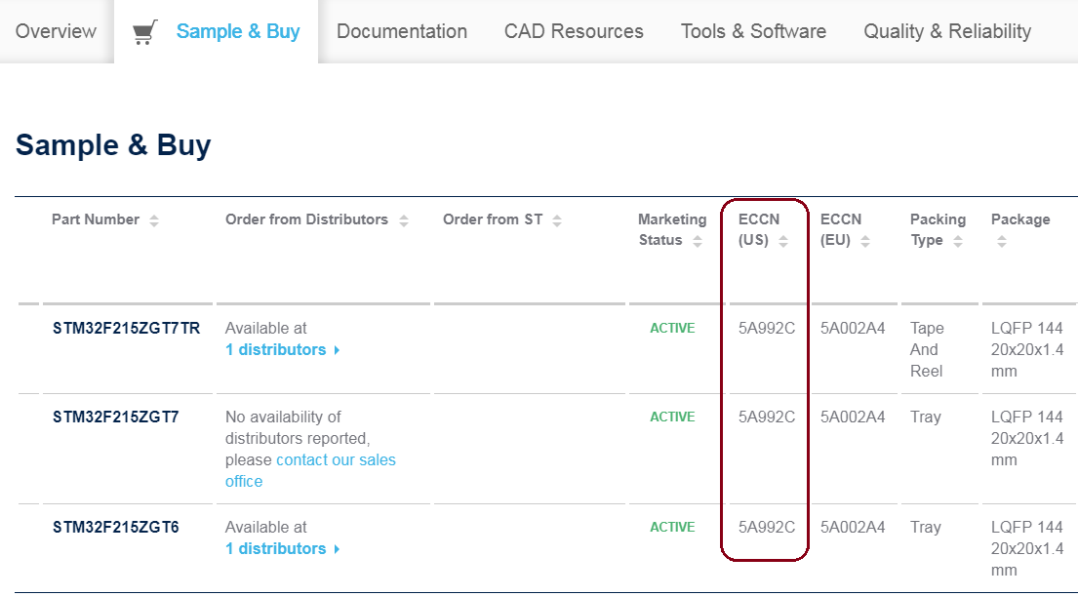The height and width of the screenshot is (597, 1079).
Task: Go to Tools & Software tab
Action: [753, 32]
